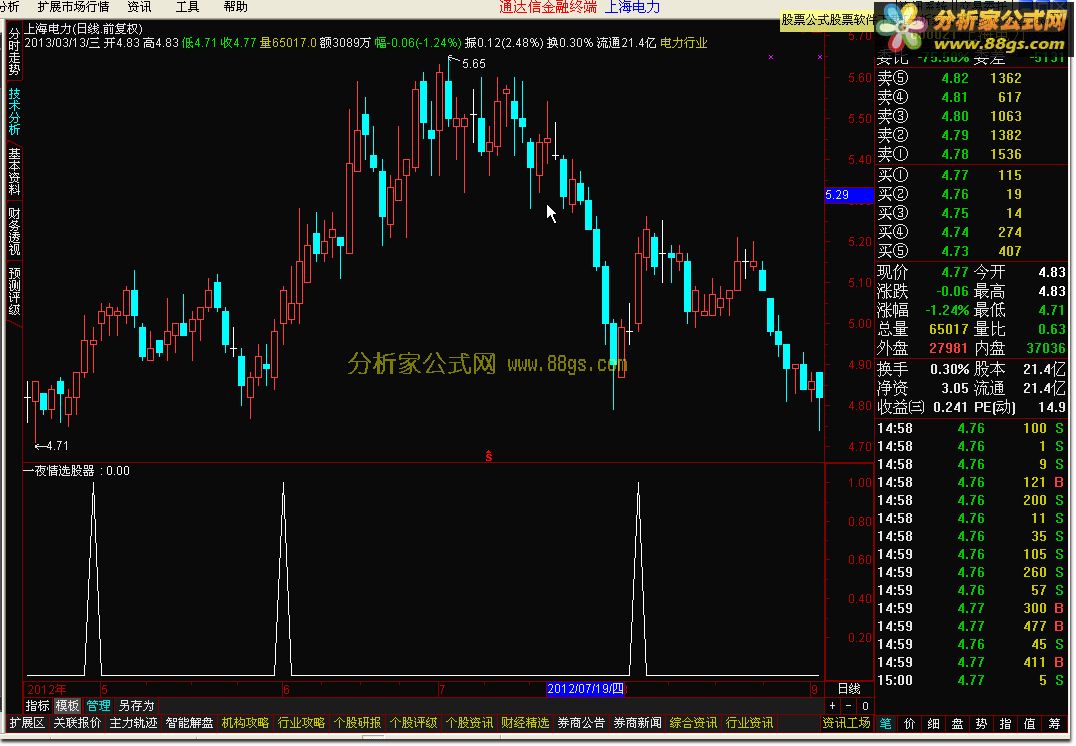Zoom out chart with minus button
The height and width of the screenshot is (746, 1076).
click(849, 706)
